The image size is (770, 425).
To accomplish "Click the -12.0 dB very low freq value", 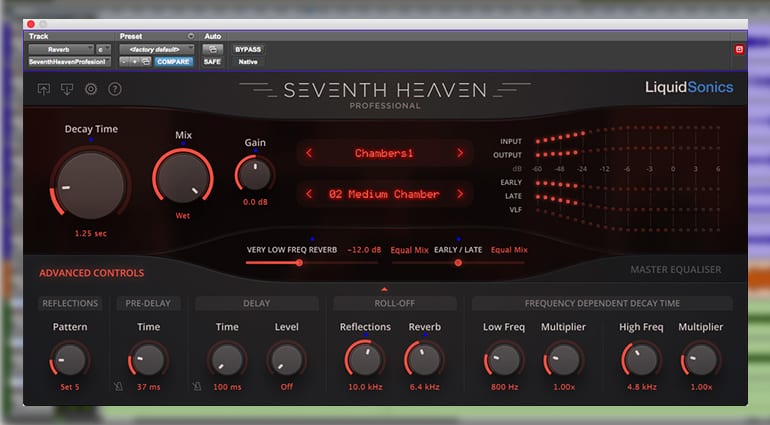I will [364, 250].
